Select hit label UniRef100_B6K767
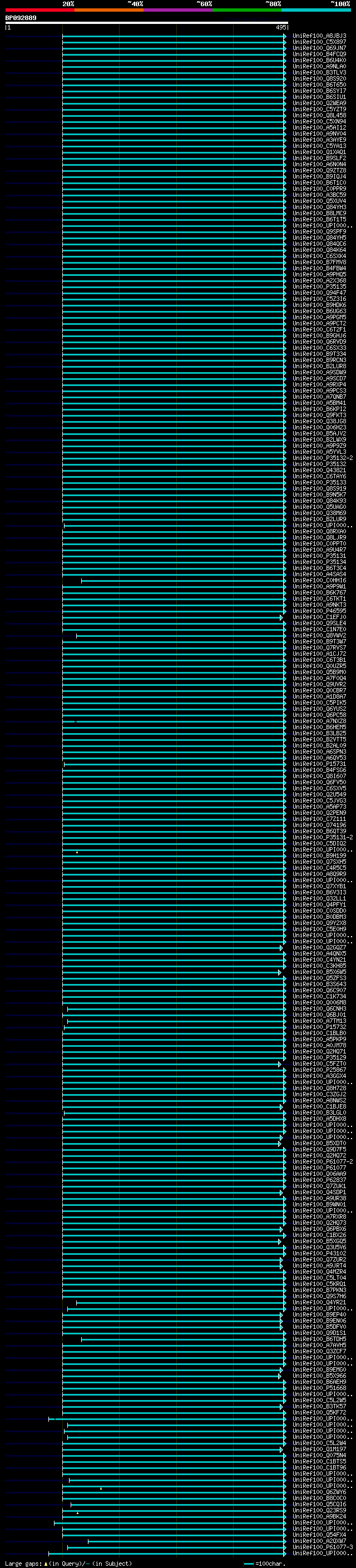 point(319,593)
